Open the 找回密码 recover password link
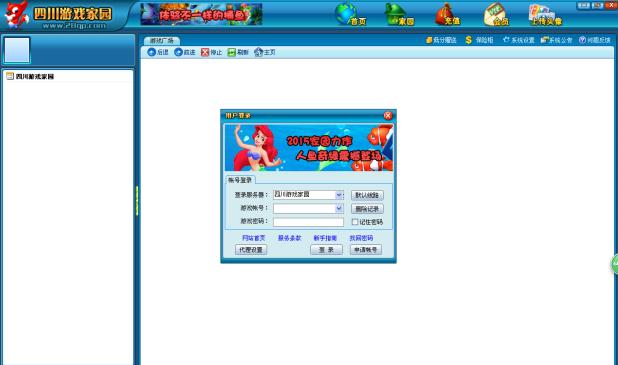 click(361, 238)
